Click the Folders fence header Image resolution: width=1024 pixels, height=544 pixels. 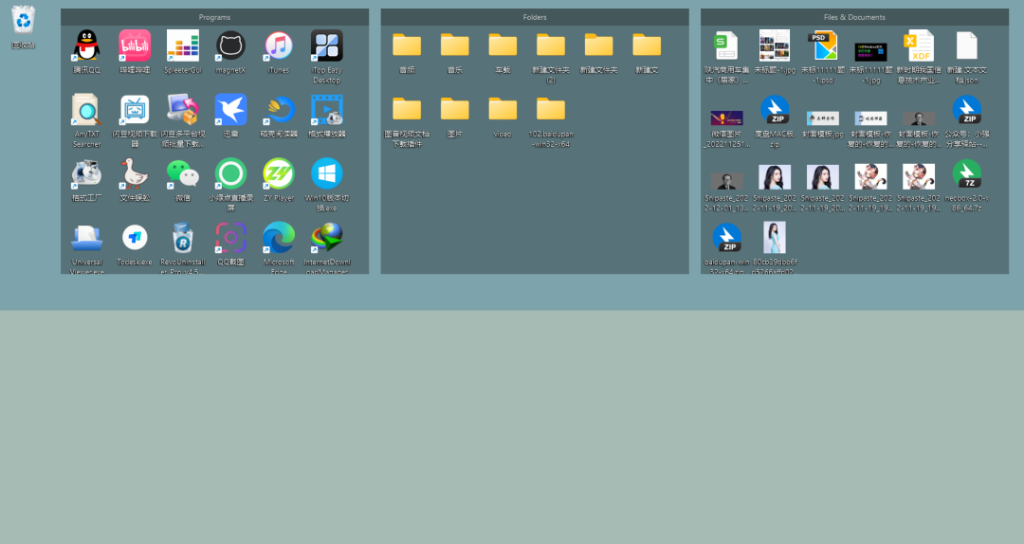pos(534,17)
